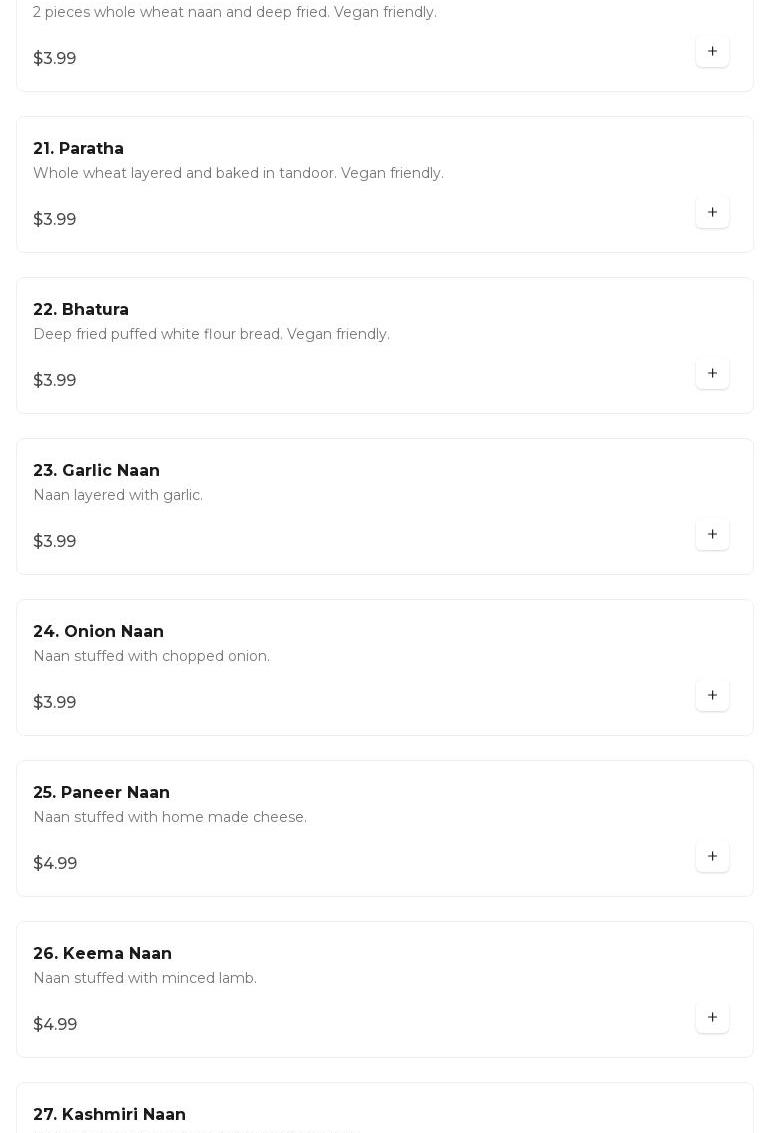Open the 26. Keema Naan title

point(103,954)
